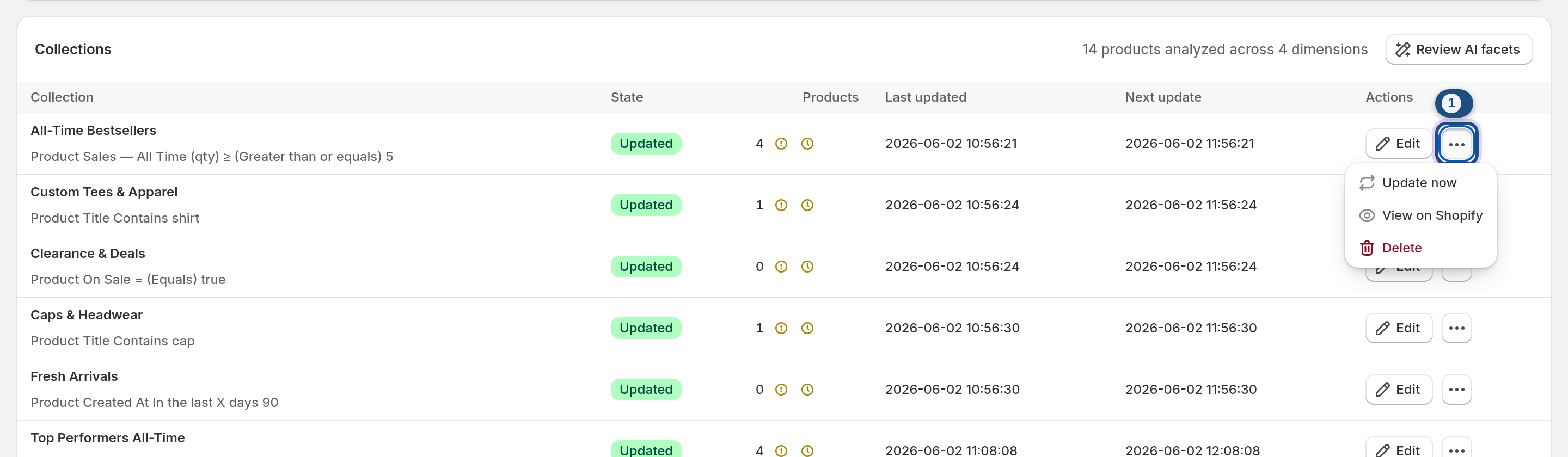
Task: Click the 'Top Performers All-Time' collection name
Action: tap(108, 437)
